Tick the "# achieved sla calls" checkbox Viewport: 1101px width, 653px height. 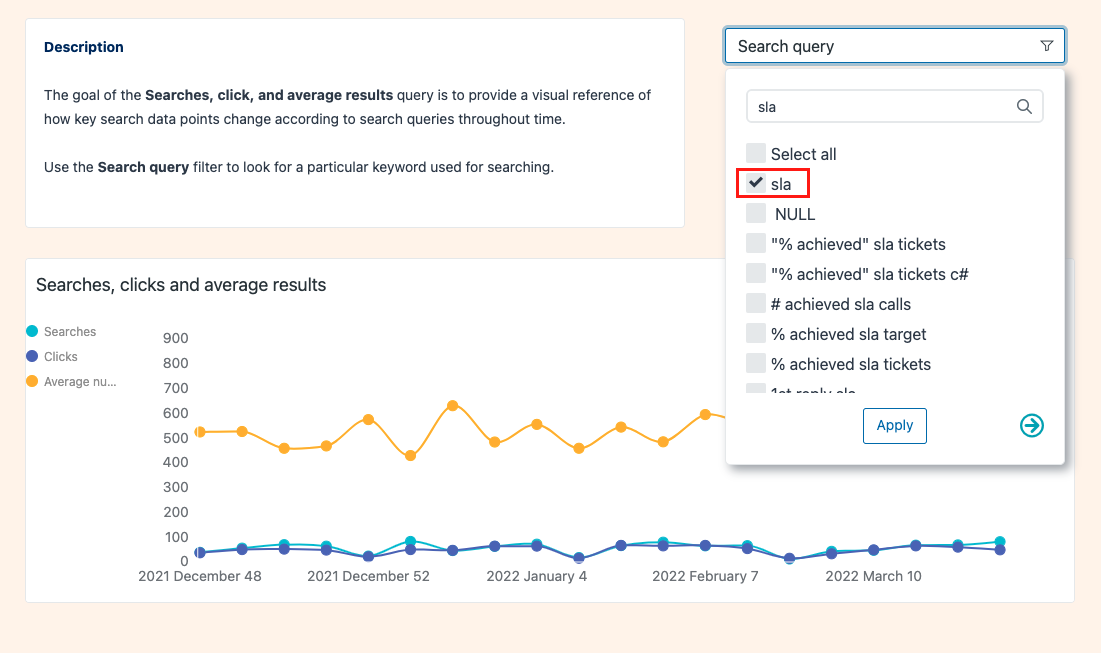point(756,304)
